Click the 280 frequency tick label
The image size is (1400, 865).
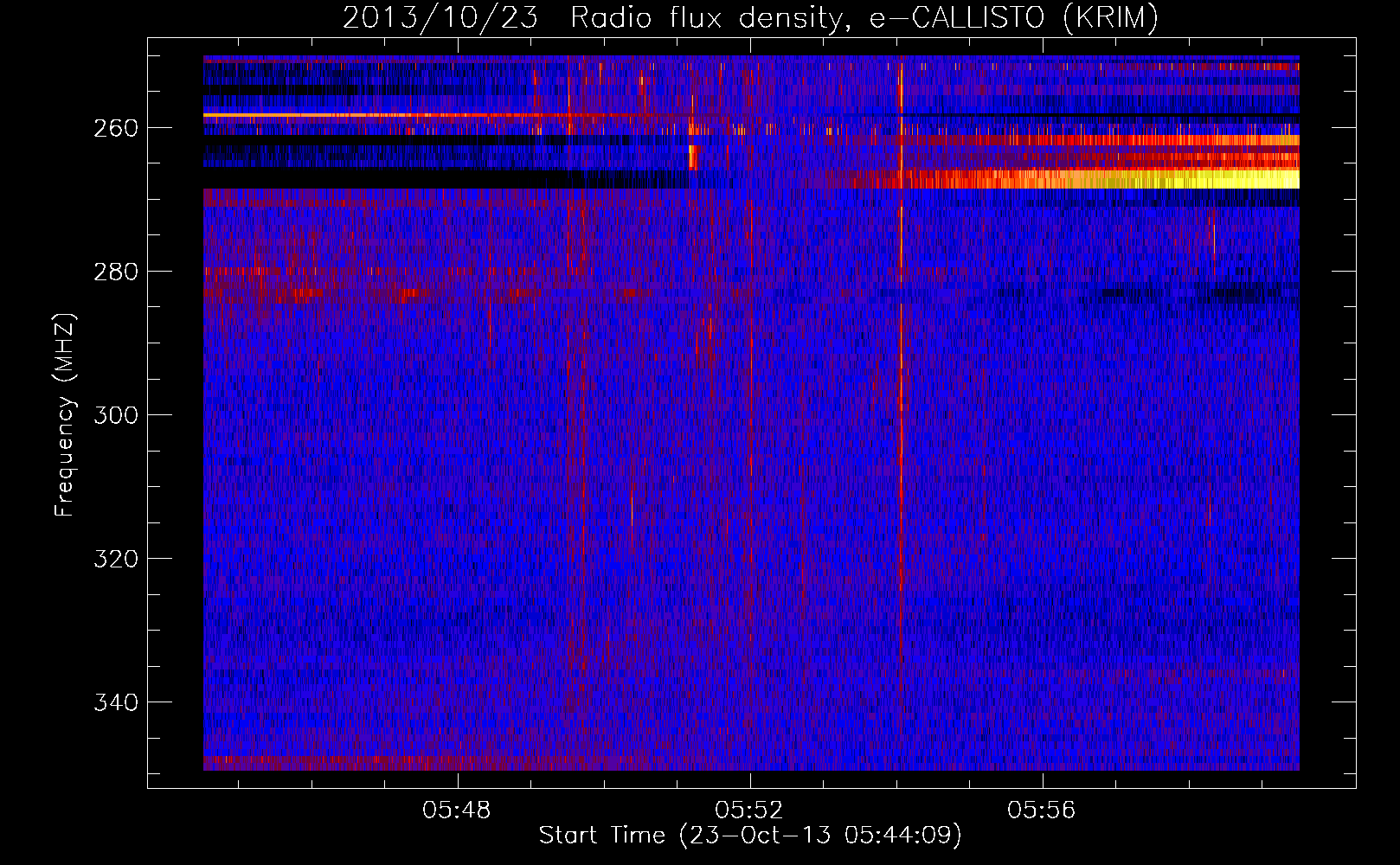(x=116, y=272)
